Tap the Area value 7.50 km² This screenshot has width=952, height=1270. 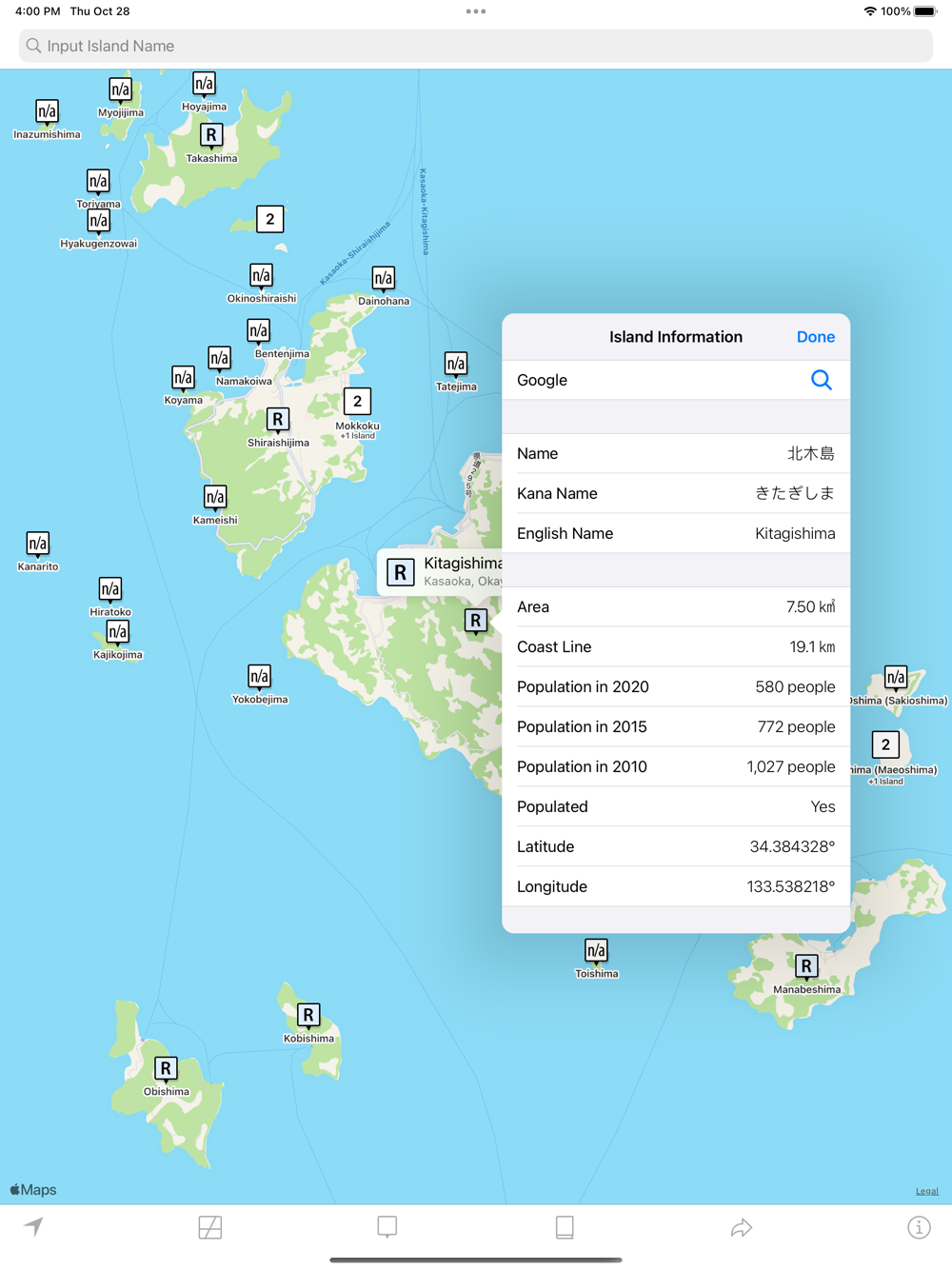click(x=811, y=606)
